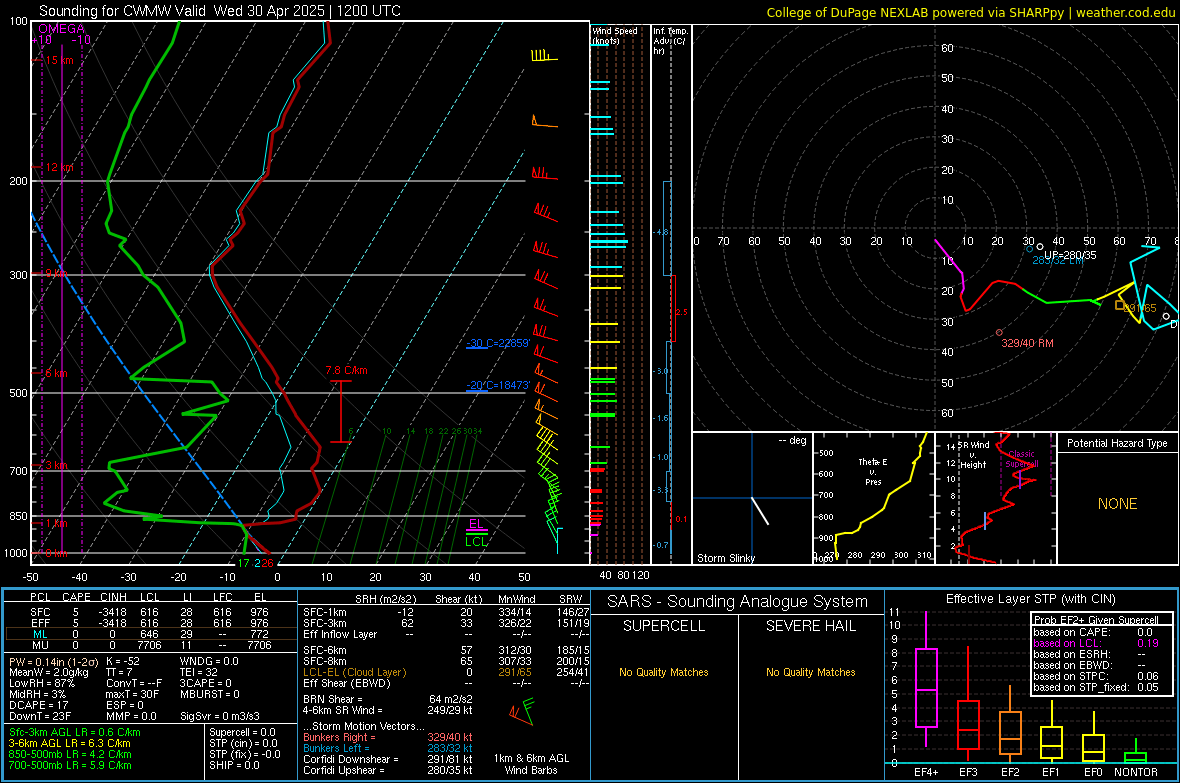Click the SUPERCELL analogue column header

(664, 626)
